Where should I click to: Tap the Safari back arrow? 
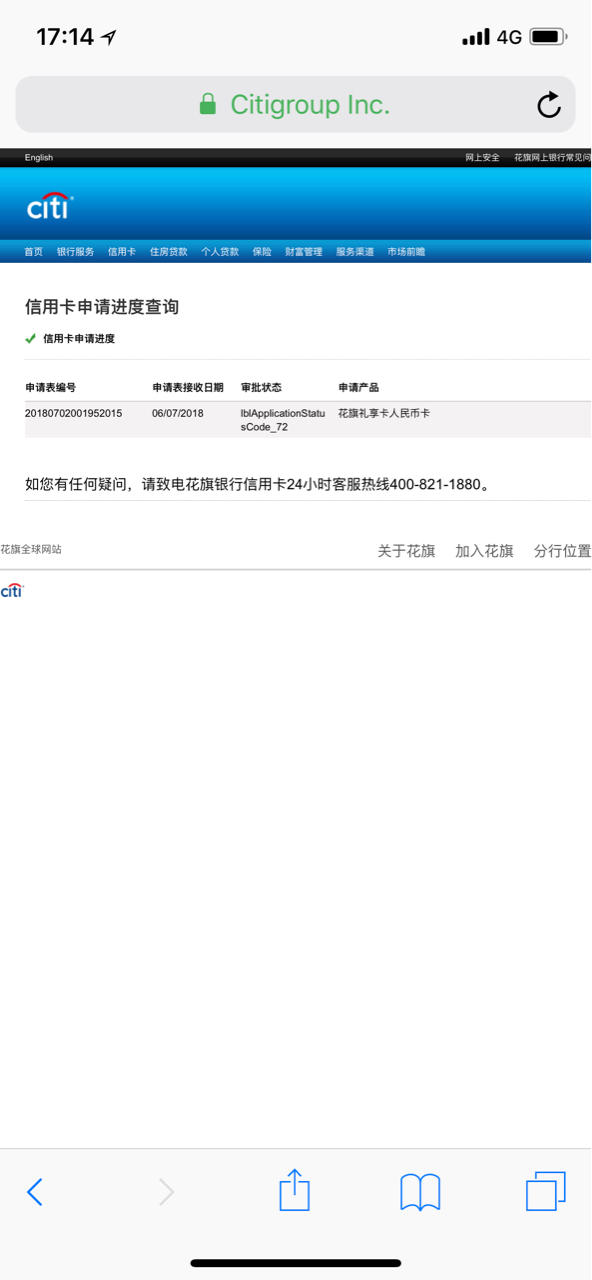click(35, 1192)
